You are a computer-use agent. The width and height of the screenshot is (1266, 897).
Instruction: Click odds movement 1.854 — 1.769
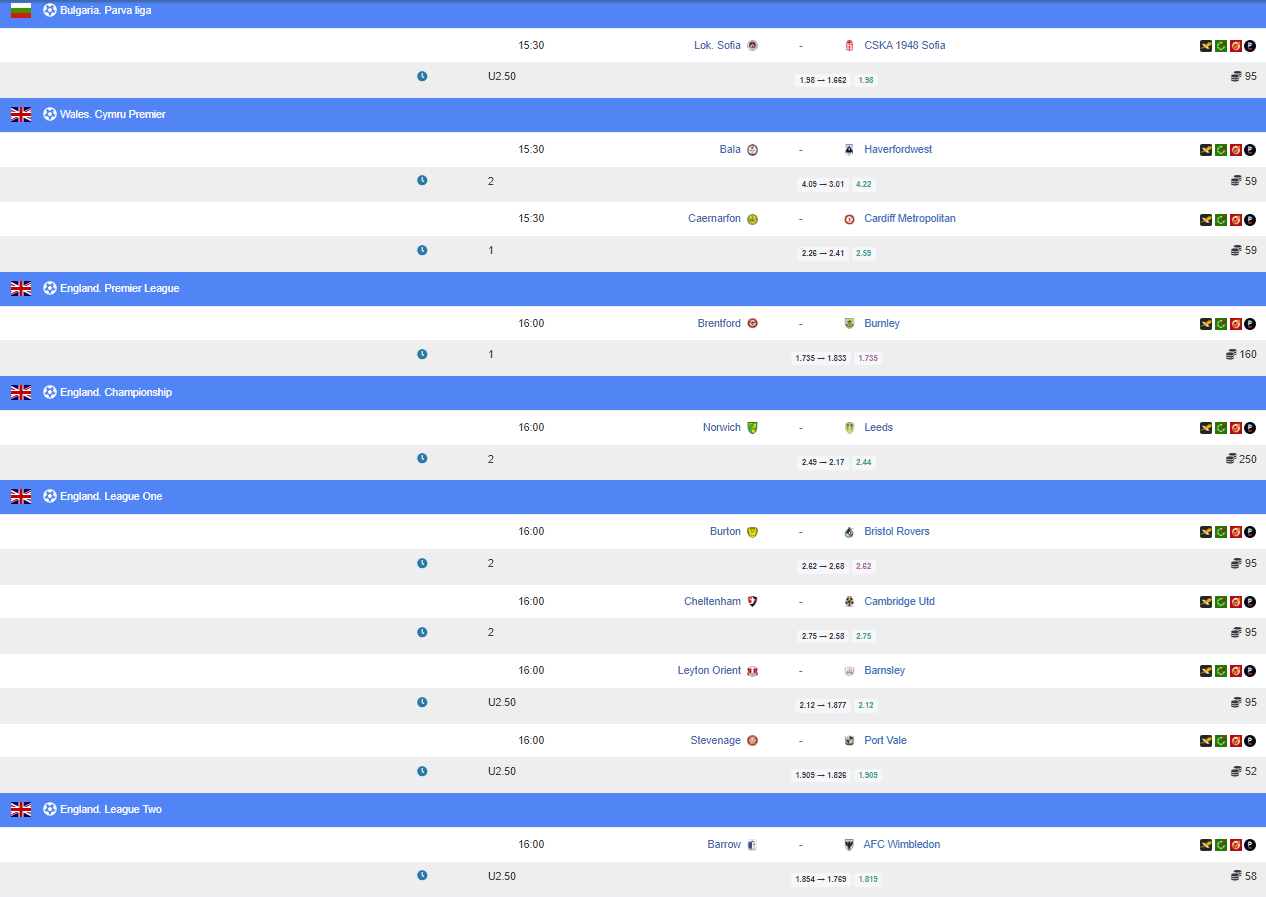[x=821, y=880]
